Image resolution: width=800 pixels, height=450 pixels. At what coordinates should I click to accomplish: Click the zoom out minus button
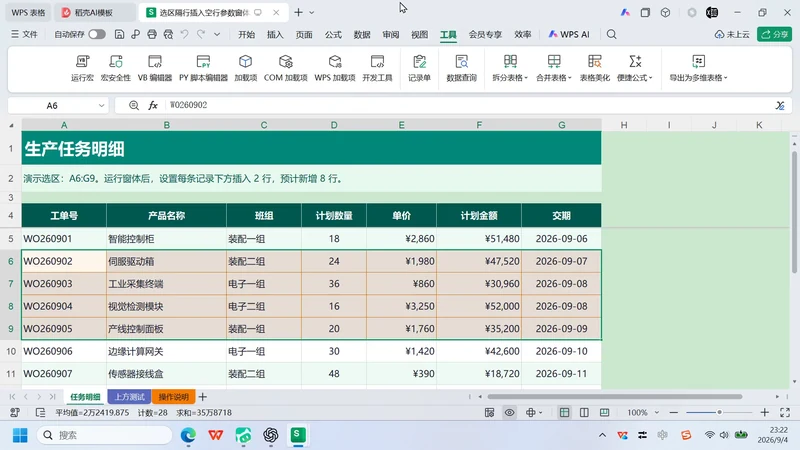tap(673, 412)
